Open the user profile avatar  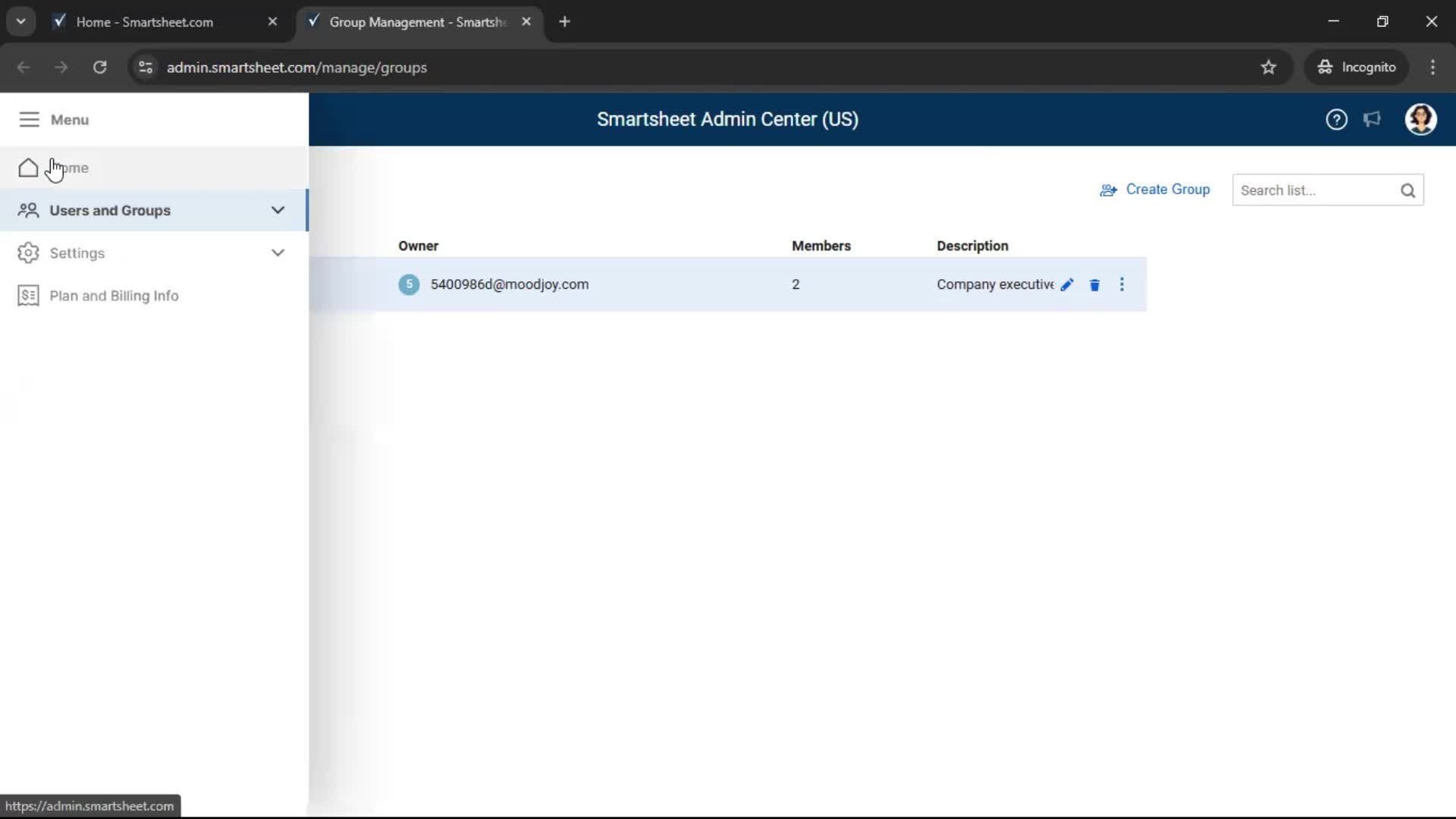[1422, 120]
